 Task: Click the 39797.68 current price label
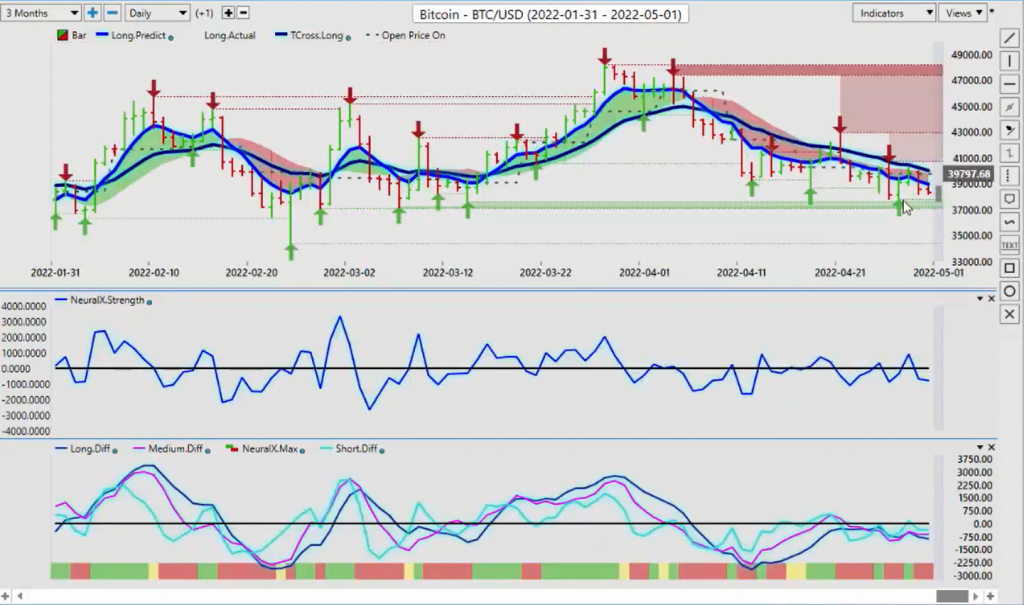(x=968, y=174)
